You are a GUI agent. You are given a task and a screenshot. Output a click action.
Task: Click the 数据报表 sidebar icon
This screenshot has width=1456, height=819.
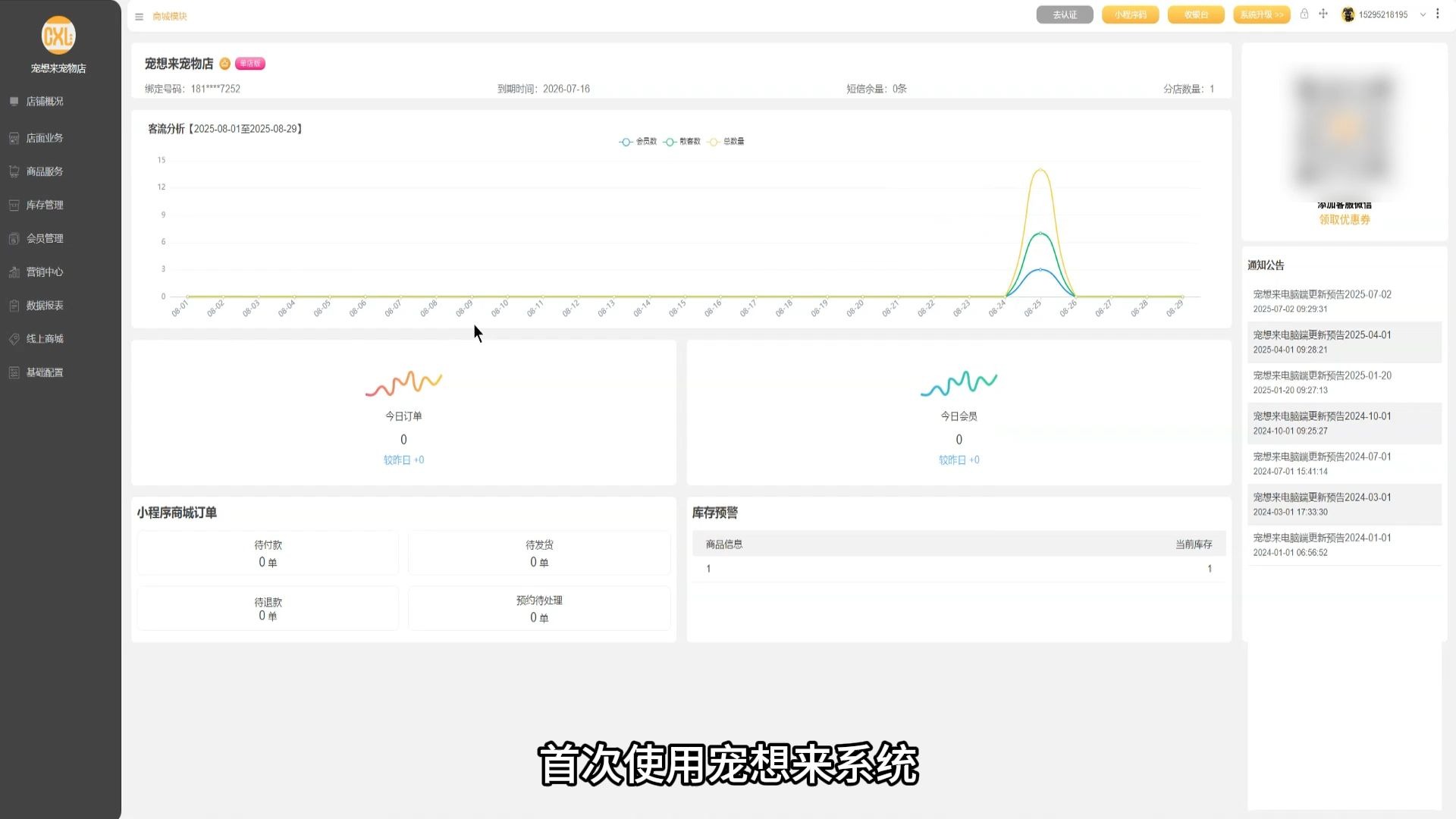pyautogui.click(x=14, y=306)
